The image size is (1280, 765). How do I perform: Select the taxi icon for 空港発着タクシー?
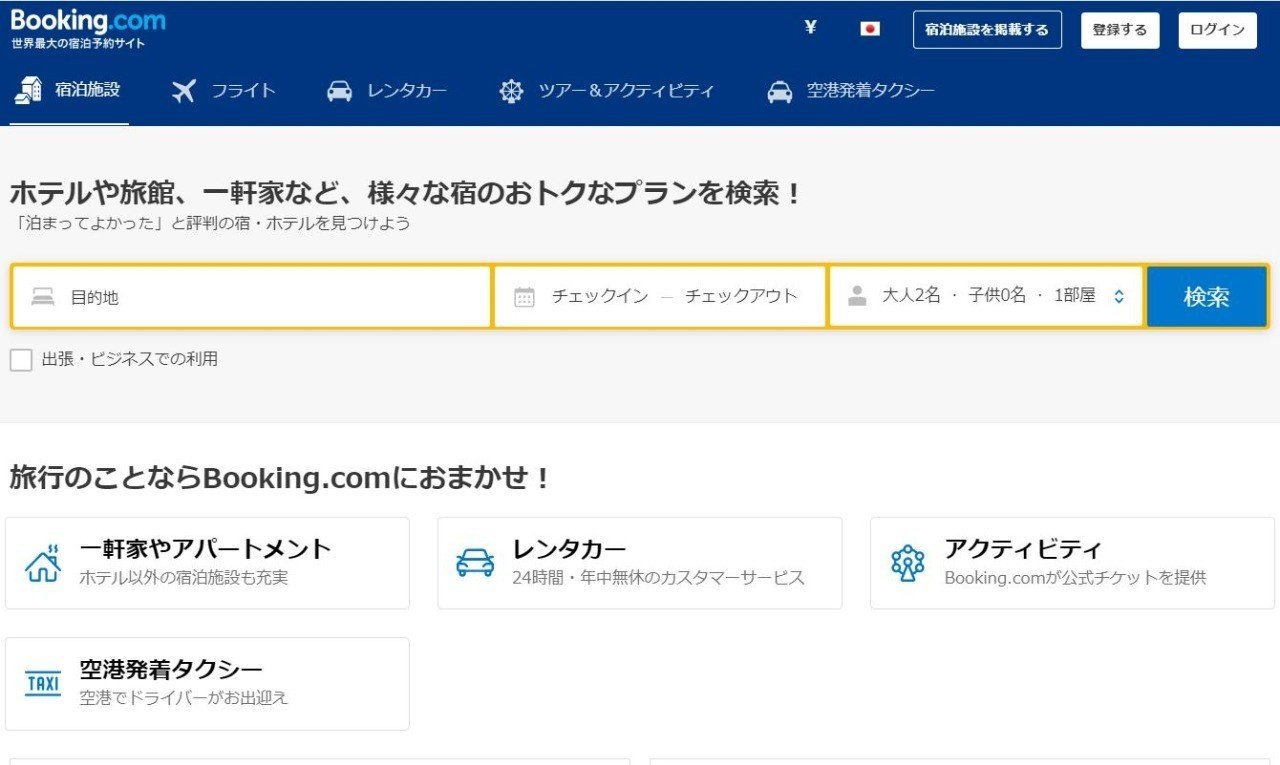pyautogui.click(x=779, y=90)
